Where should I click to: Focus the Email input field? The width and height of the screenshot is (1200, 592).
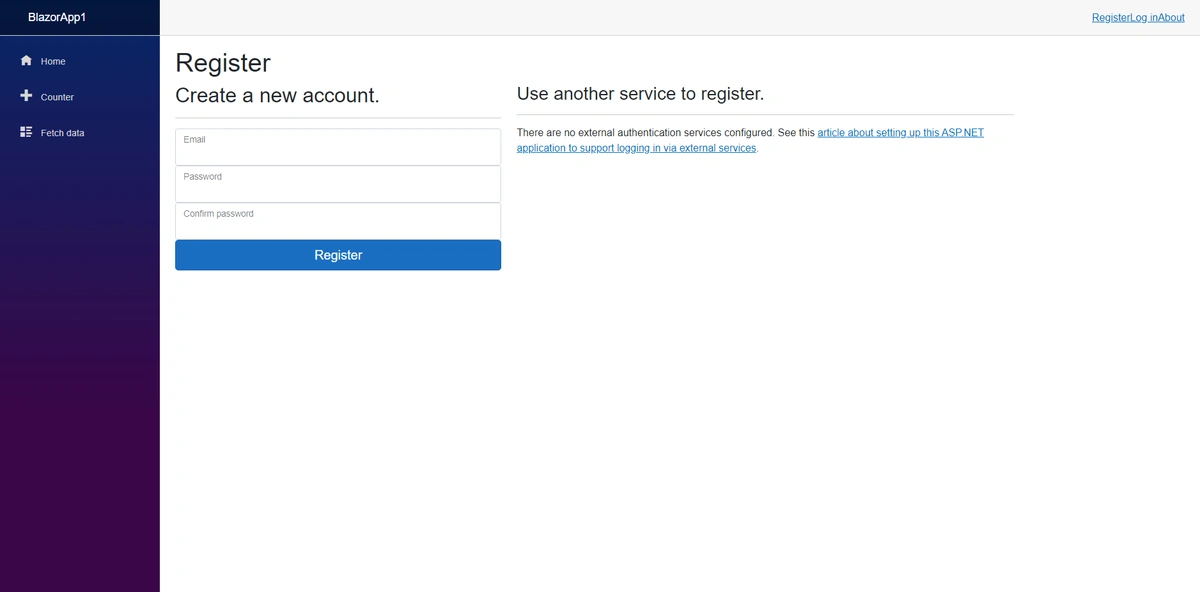point(338,147)
